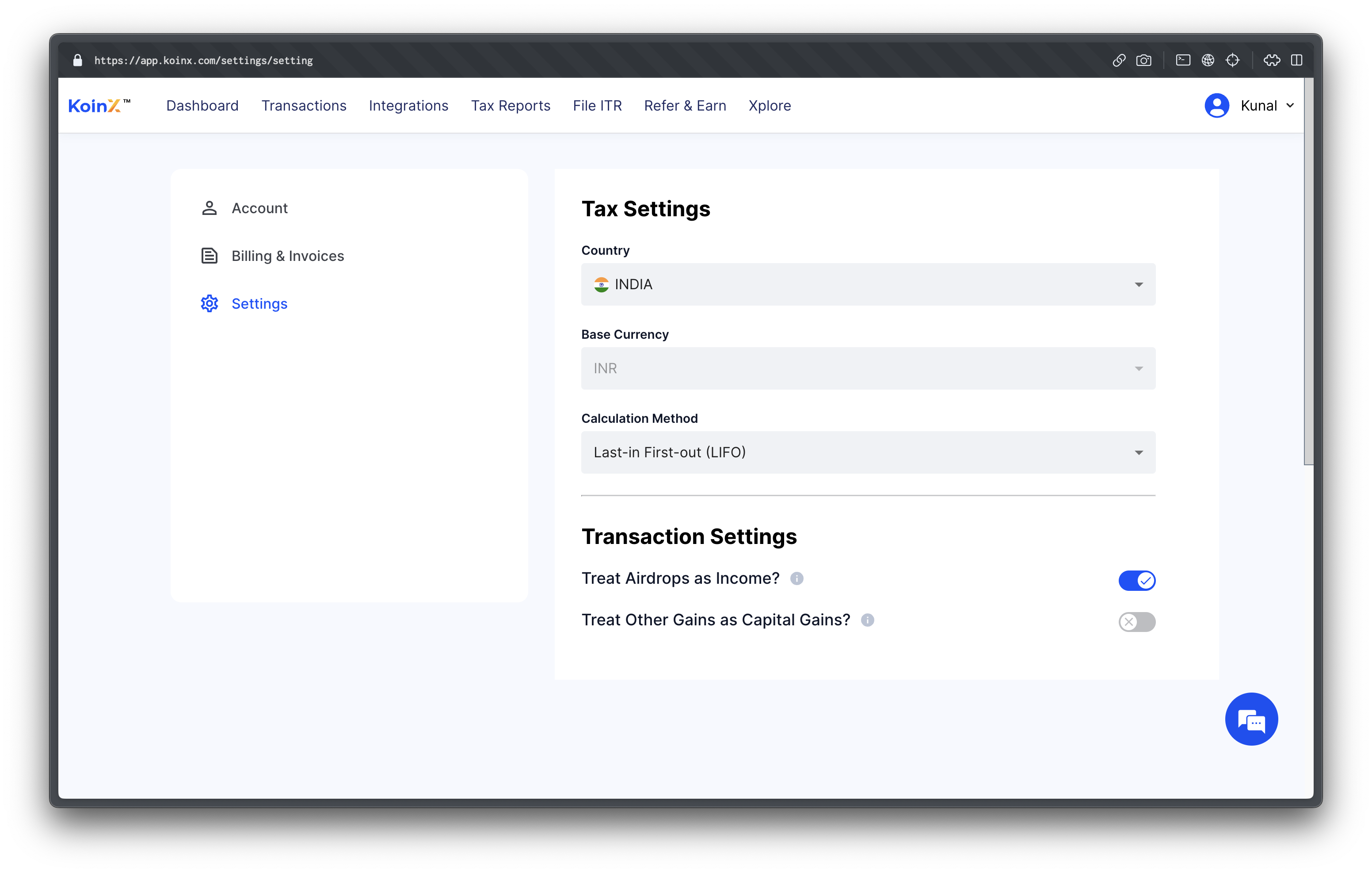Select the Base Currency INR field
Screen dimensions: 1372x873
(868, 368)
